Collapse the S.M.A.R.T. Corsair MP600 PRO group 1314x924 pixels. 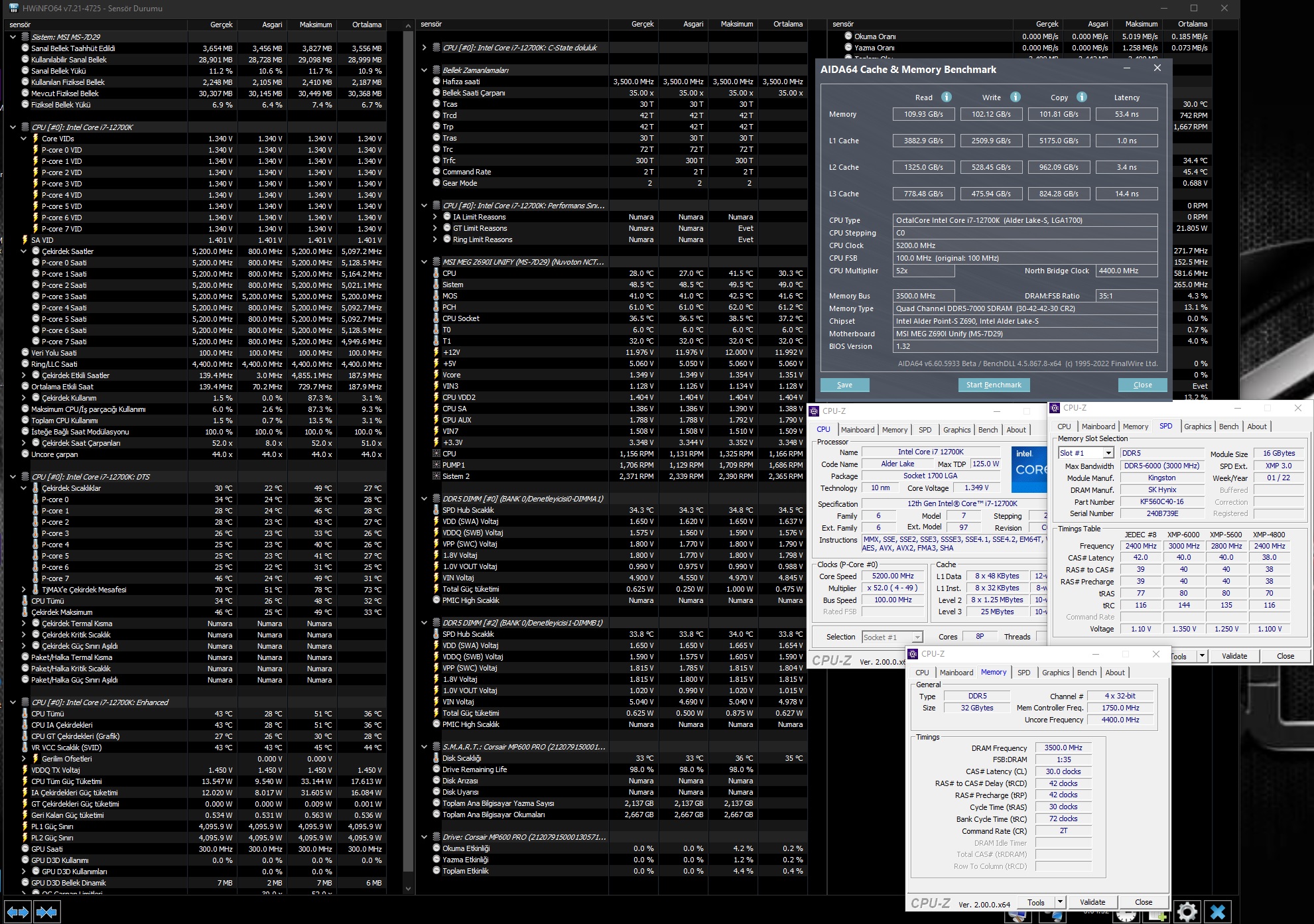coord(424,747)
